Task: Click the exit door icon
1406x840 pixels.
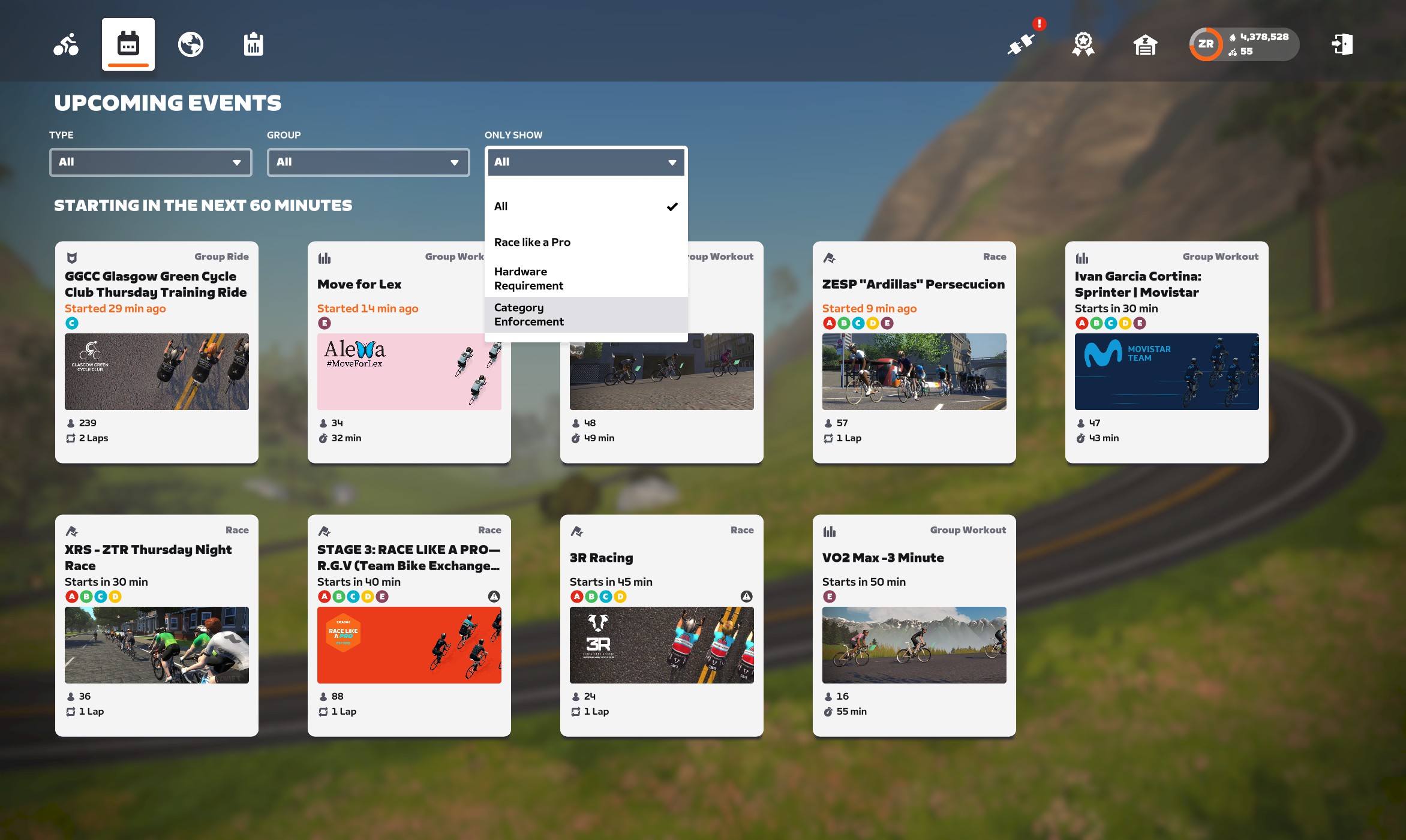Action: point(1342,44)
